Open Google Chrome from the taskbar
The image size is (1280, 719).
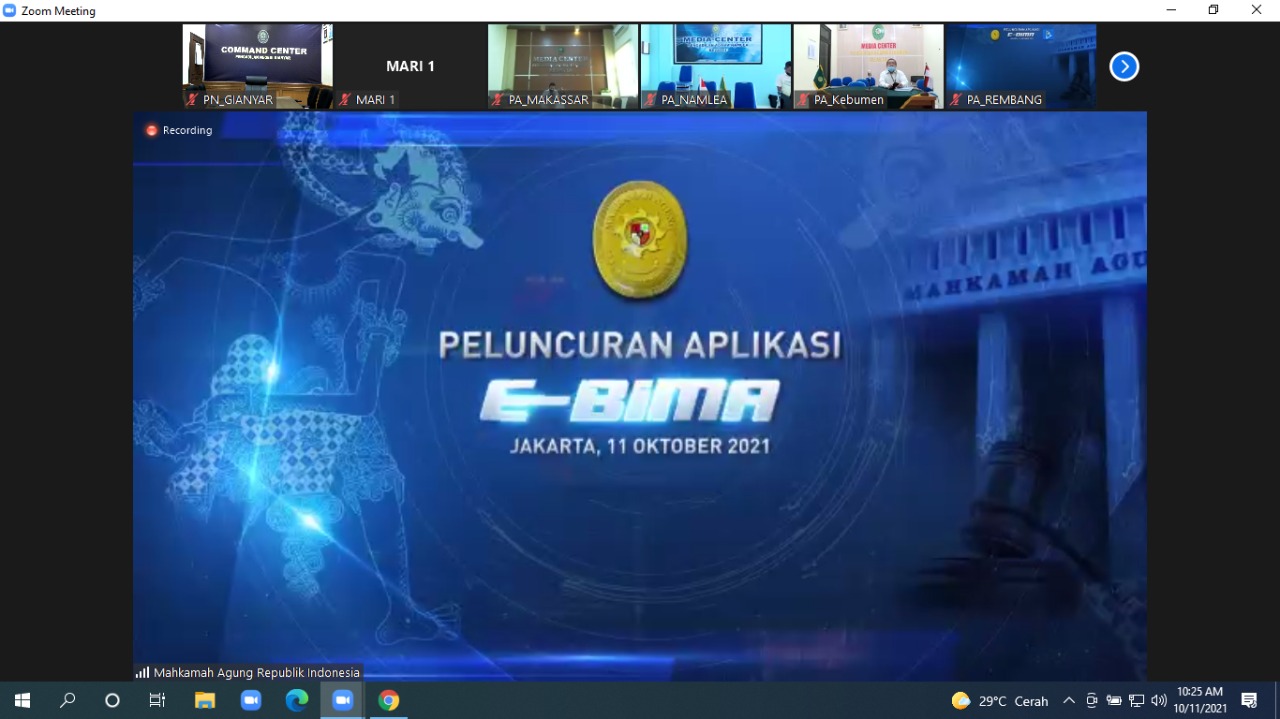[x=389, y=701]
